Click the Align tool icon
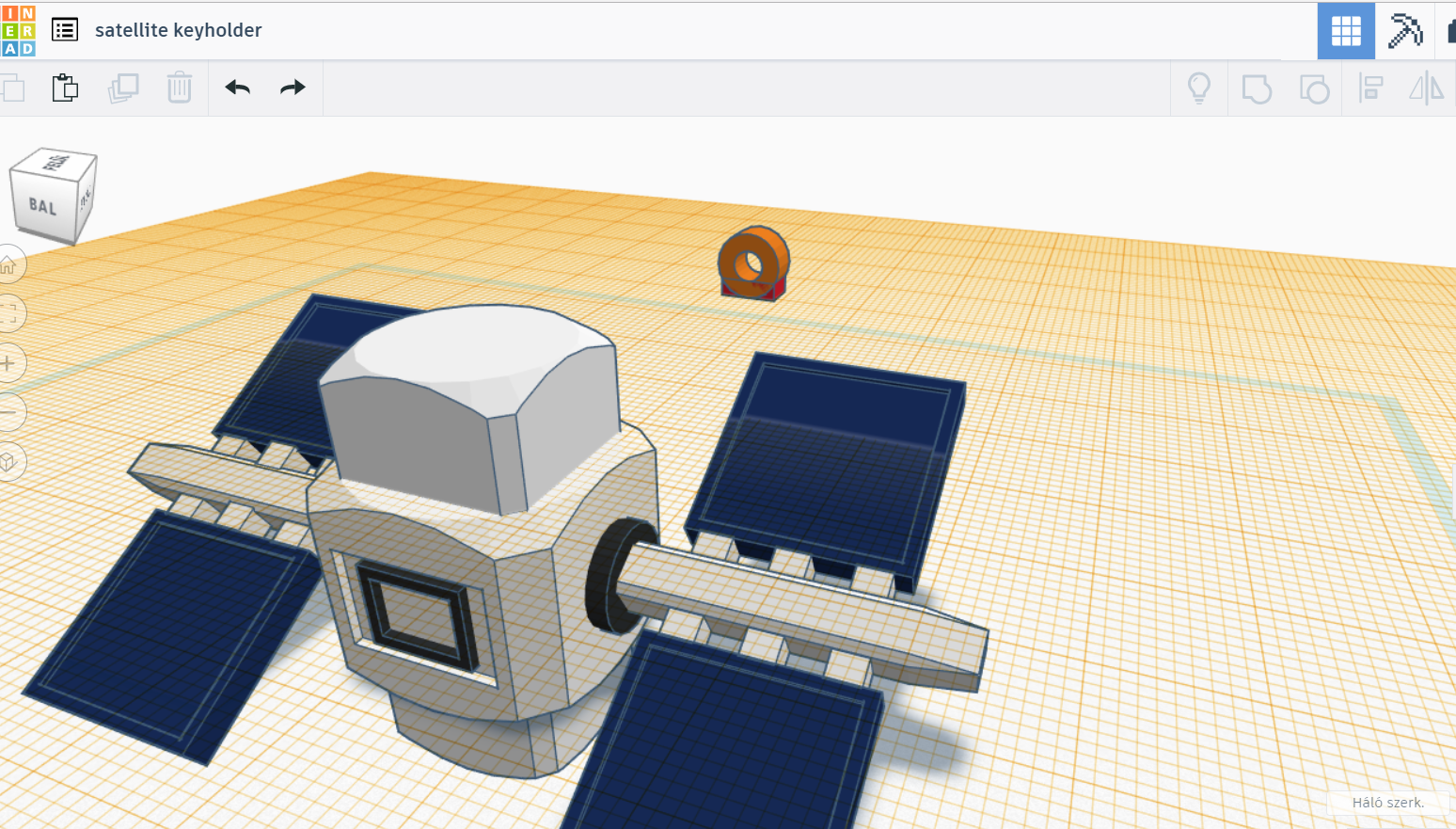This screenshot has width=1456, height=829. point(1371,88)
